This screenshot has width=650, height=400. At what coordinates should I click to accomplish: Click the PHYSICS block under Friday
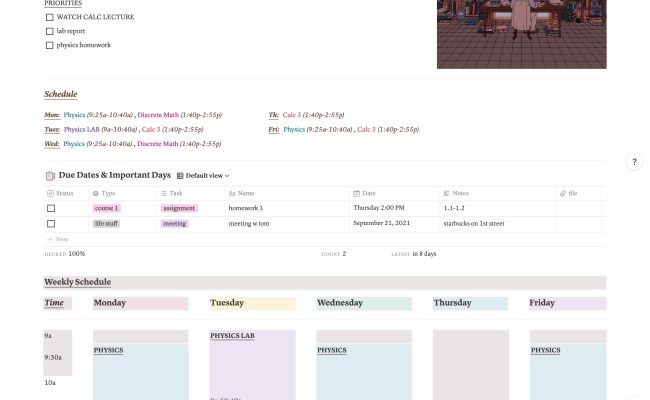tap(568, 372)
